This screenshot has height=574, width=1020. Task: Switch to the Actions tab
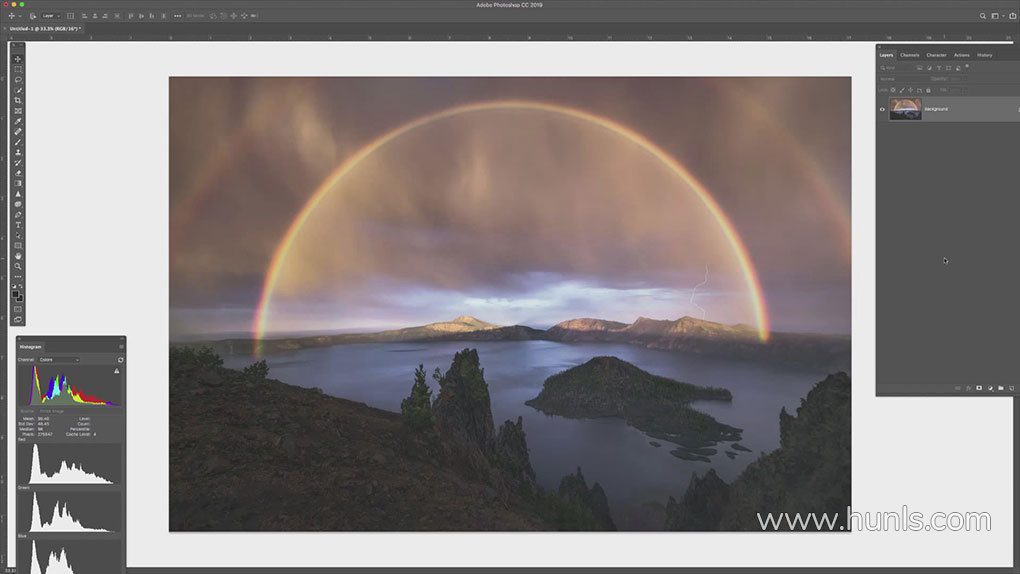961,55
